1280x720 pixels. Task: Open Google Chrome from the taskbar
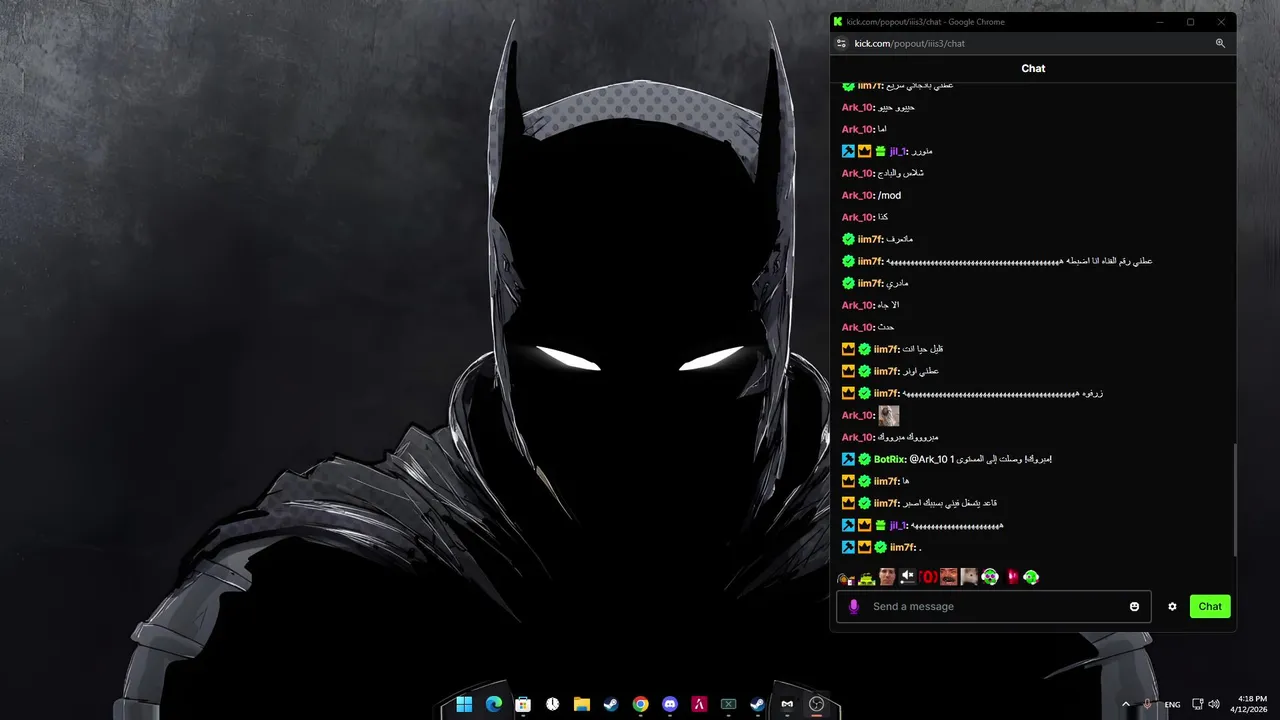pyautogui.click(x=640, y=704)
